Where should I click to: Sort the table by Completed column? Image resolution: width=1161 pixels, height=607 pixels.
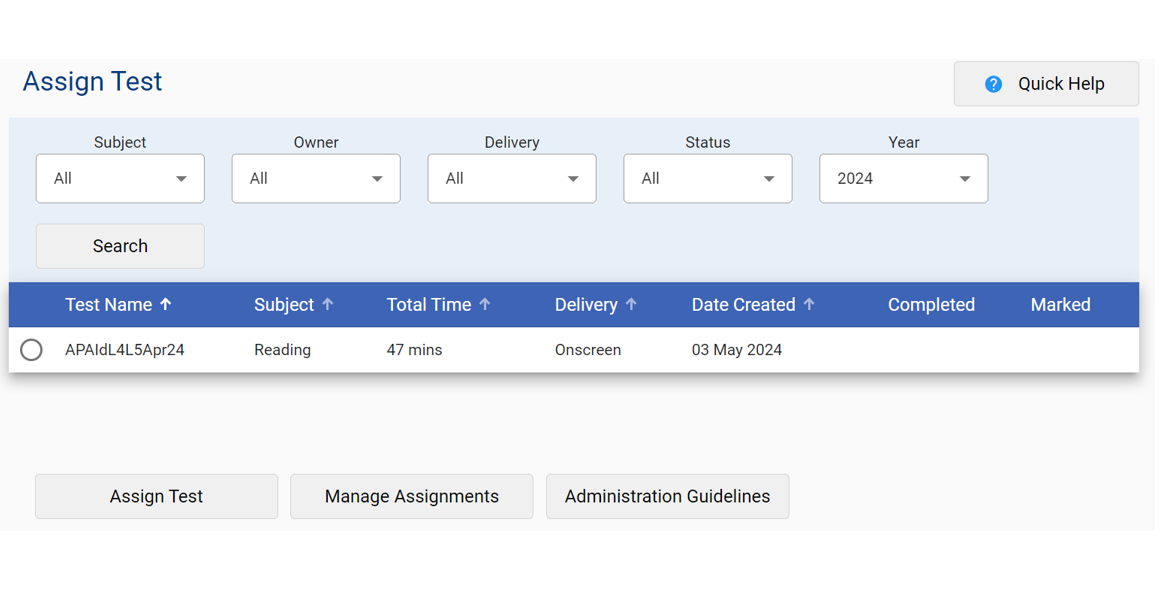pyautogui.click(x=931, y=305)
